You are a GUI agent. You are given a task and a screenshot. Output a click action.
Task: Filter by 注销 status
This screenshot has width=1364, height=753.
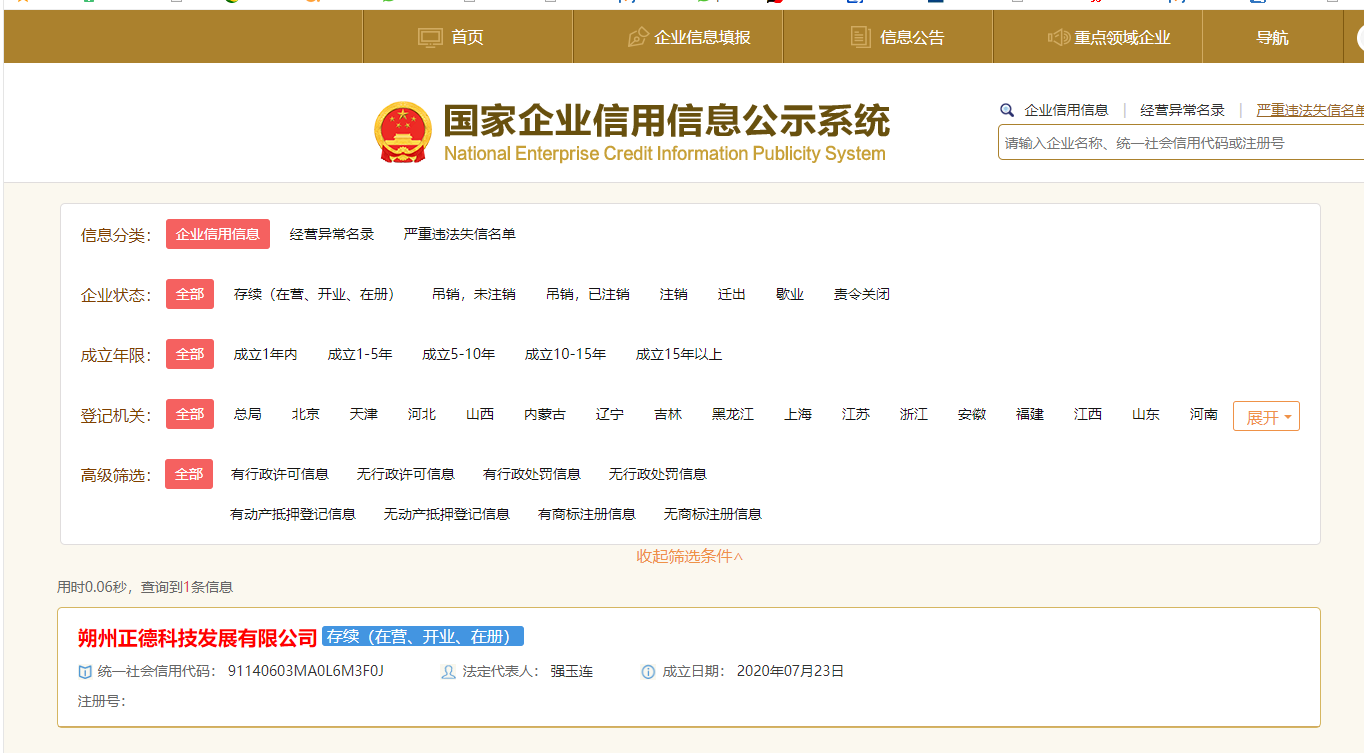(674, 294)
